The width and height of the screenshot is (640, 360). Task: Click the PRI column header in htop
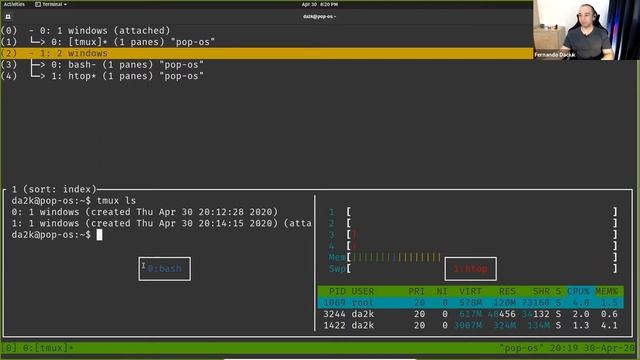pos(417,291)
